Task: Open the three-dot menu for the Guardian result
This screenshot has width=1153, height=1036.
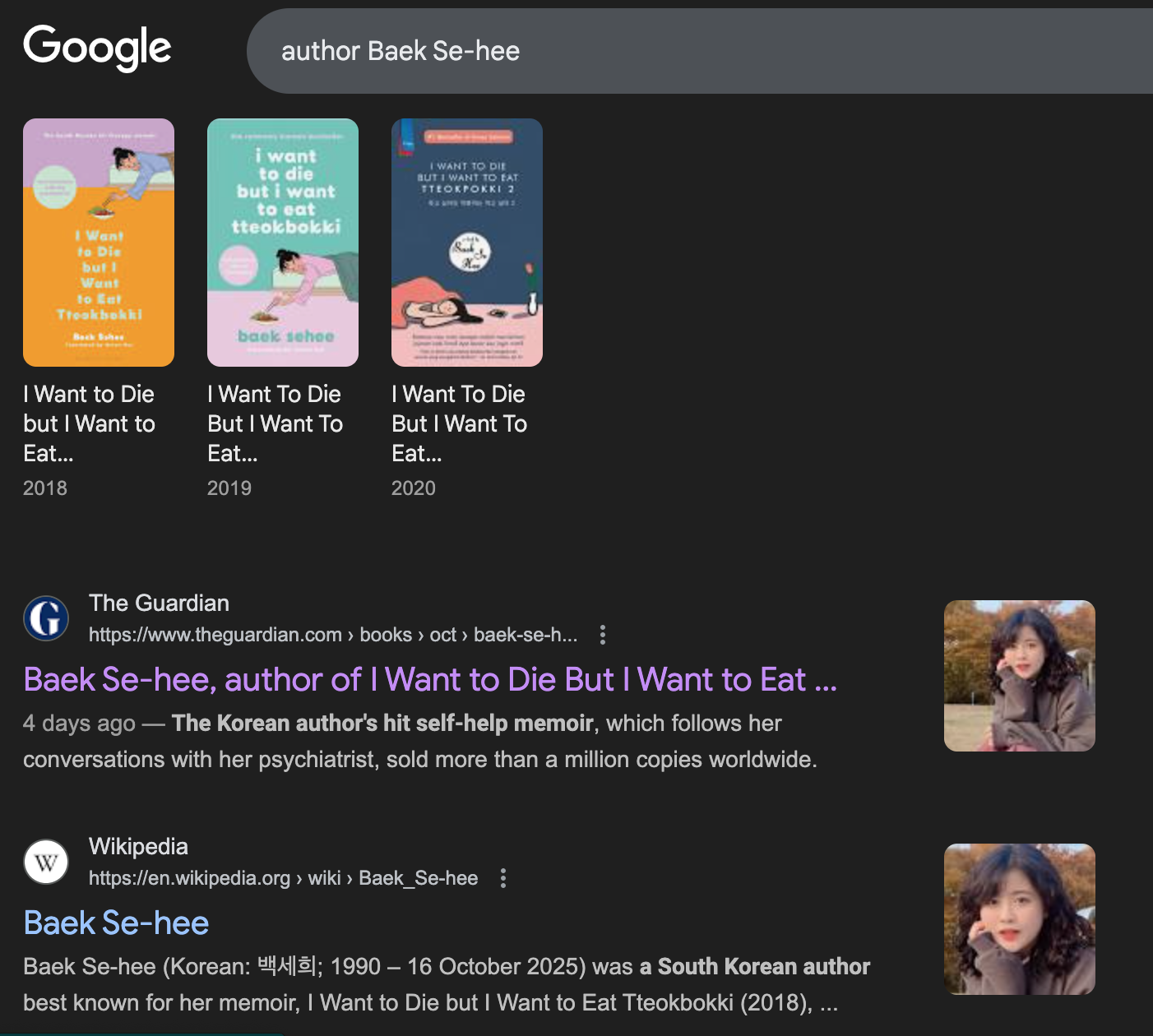Action: [603, 635]
